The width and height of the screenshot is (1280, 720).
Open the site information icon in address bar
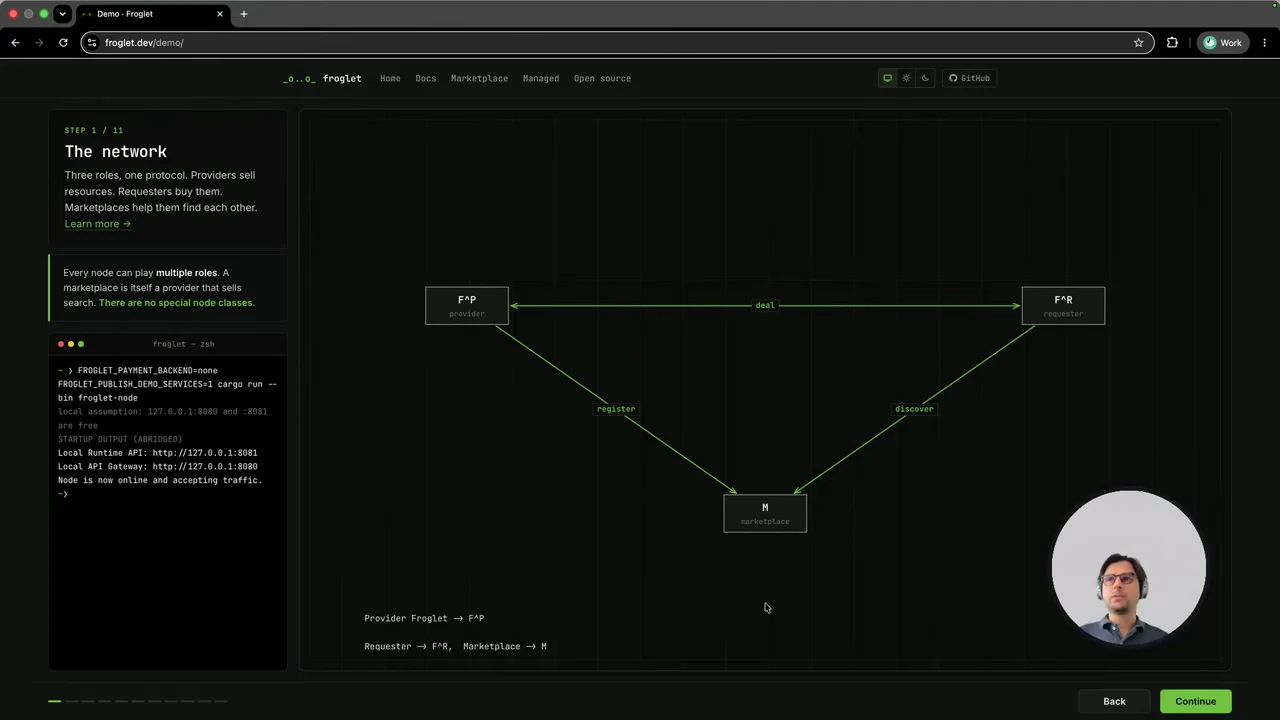point(92,43)
